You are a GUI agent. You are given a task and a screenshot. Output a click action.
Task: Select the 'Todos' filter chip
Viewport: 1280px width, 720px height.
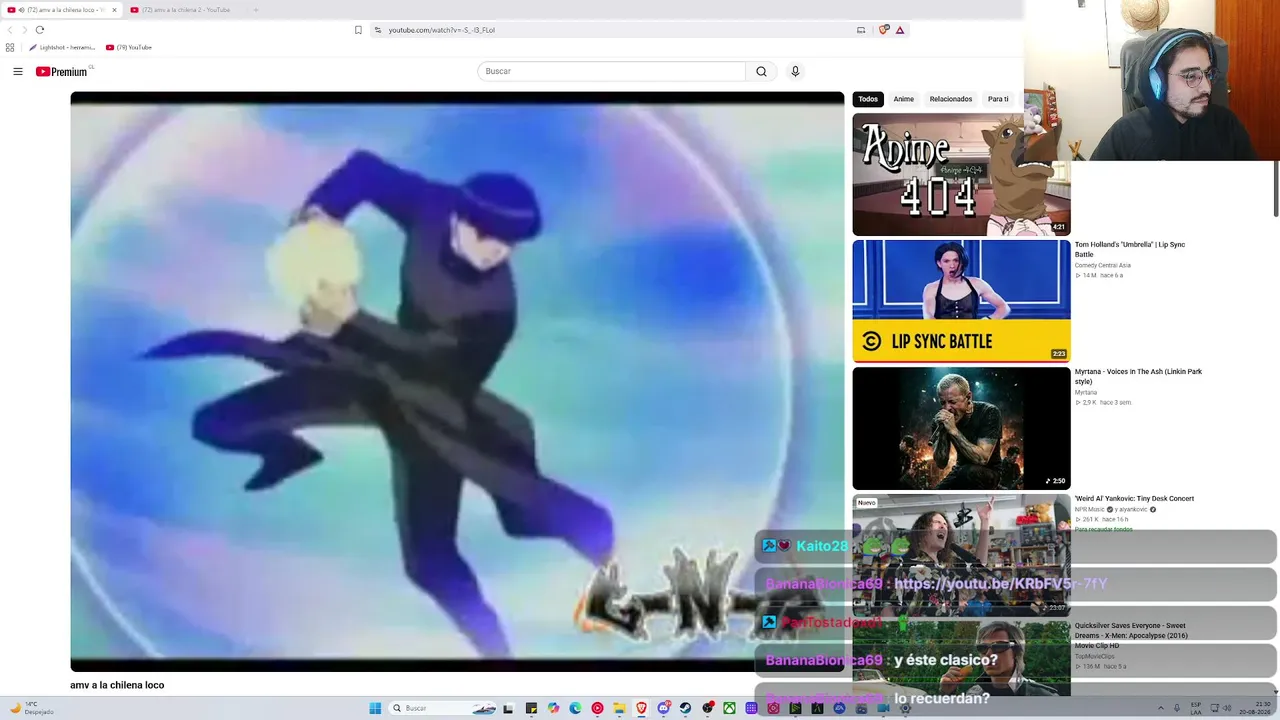pyautogui.click(x=868, y=99)
